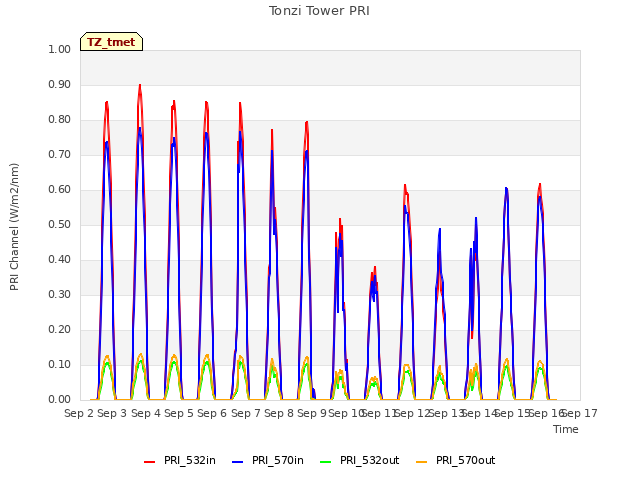Click the 0.70 y-axis tick label

60,155
